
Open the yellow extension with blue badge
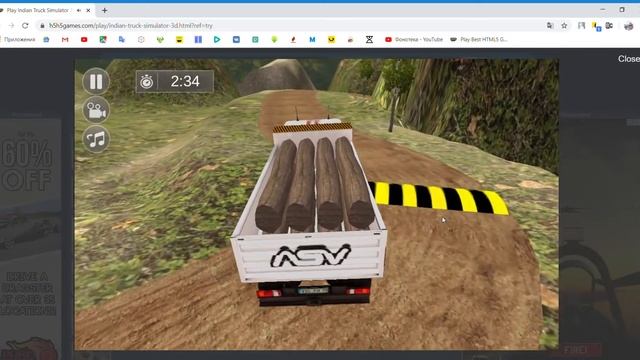point(596,26)
